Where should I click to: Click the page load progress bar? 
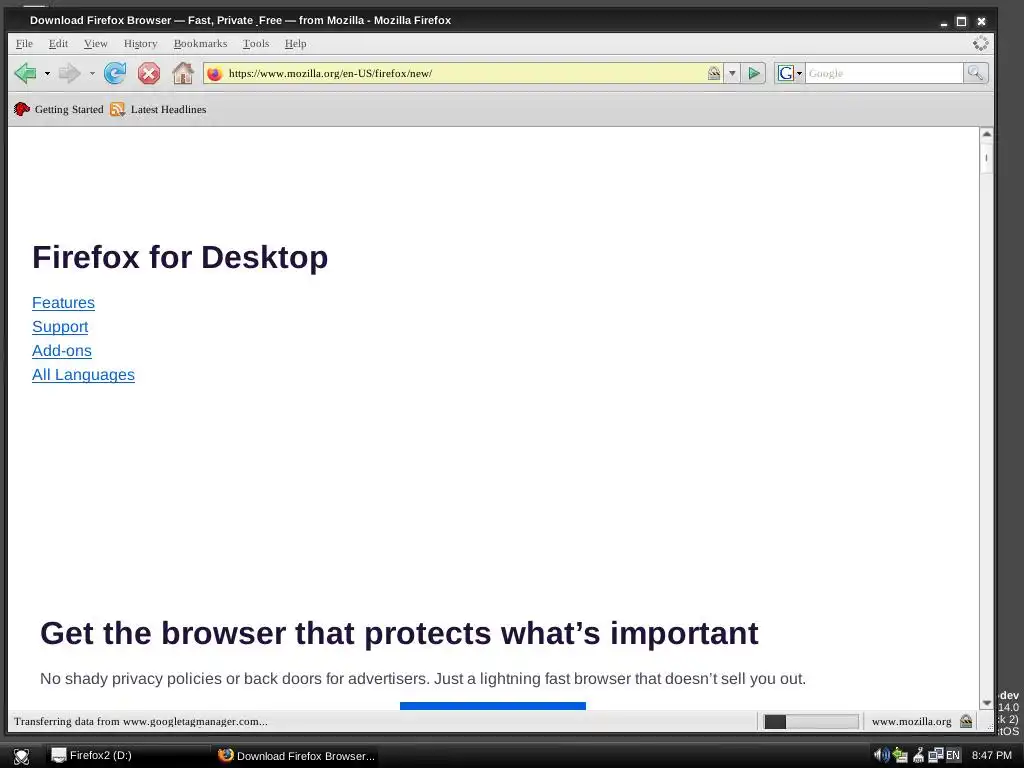coord(811,722)
